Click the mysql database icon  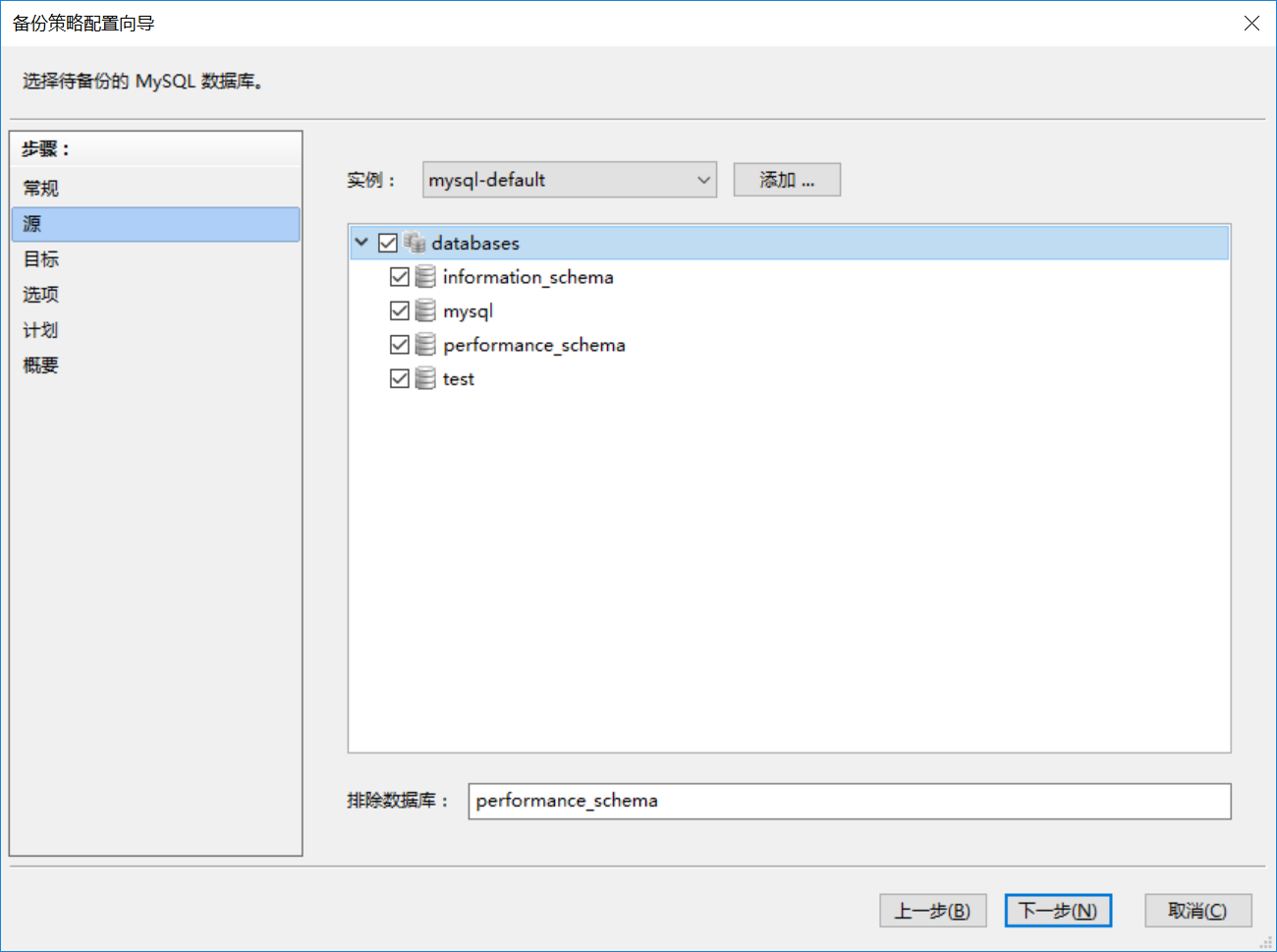425,311
